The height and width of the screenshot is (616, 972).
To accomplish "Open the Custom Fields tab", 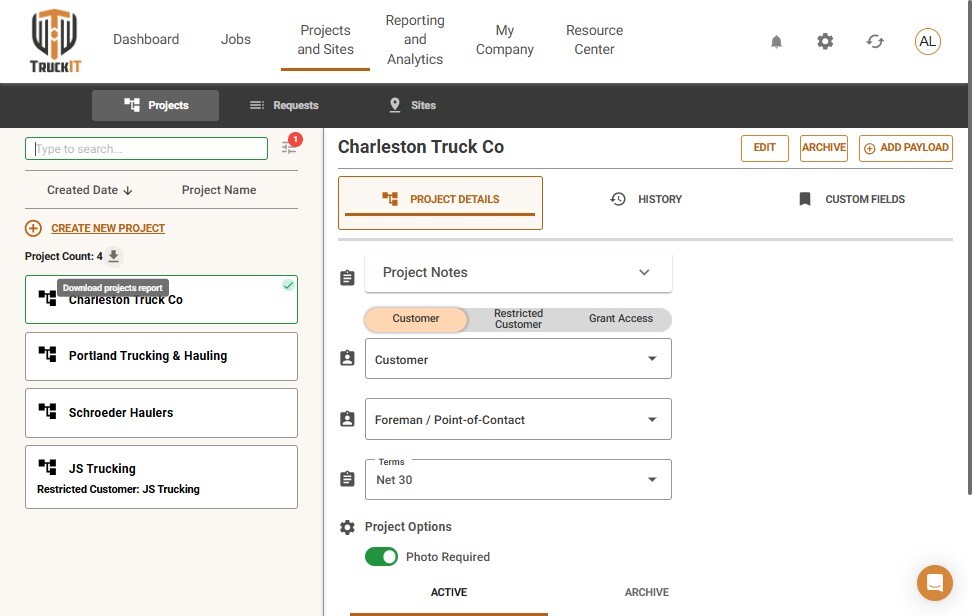I will click(851, 199).
